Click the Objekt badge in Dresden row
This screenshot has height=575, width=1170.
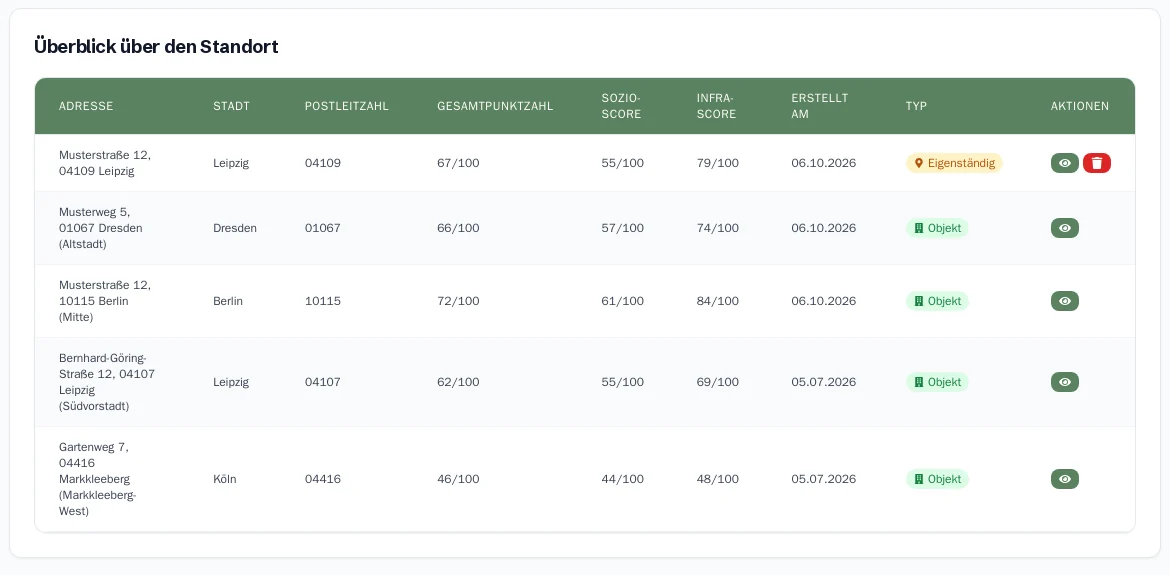937,228
